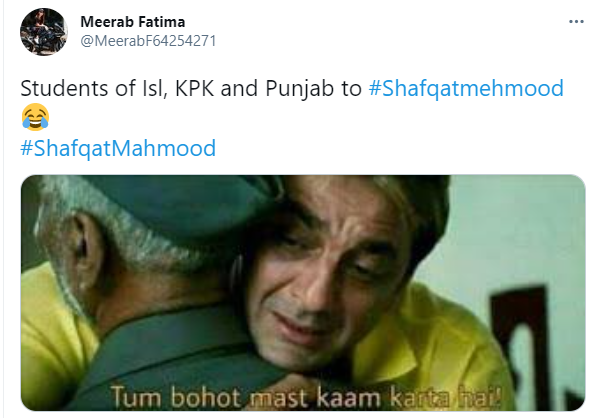Open the attached meme image
Screen dimensions: 601x418
click(x=303, y=293)
